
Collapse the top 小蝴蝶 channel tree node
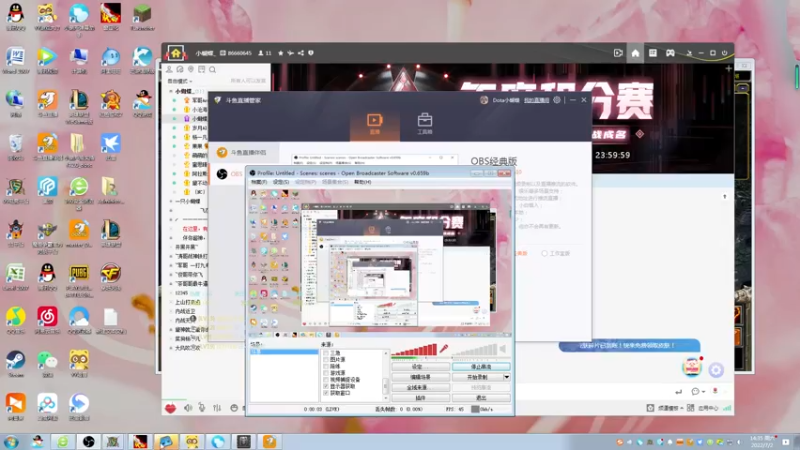pyautogui.click(x=171, y=91)
